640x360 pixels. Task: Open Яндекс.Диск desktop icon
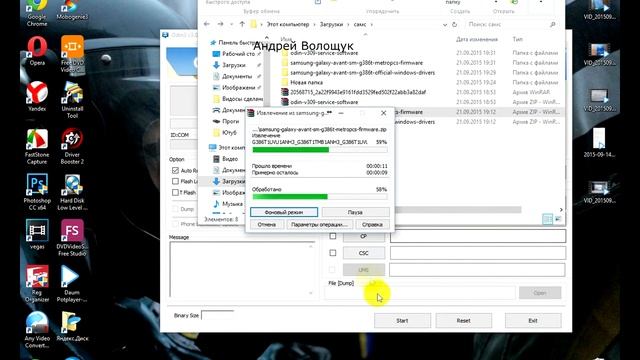point(72,327)
